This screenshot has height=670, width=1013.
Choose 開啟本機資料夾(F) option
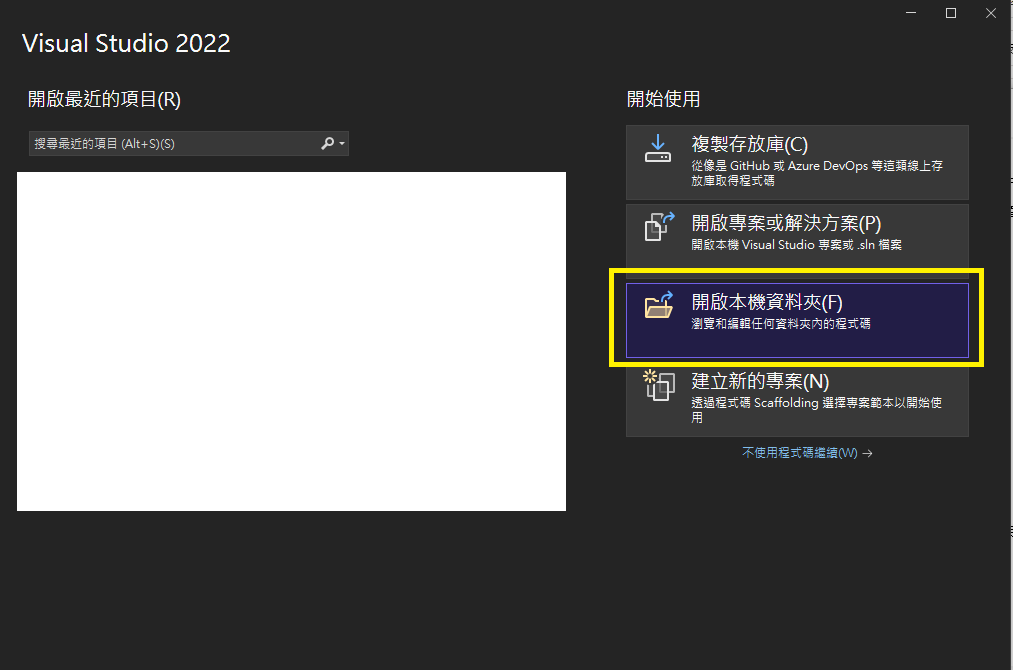coord(797,320)
